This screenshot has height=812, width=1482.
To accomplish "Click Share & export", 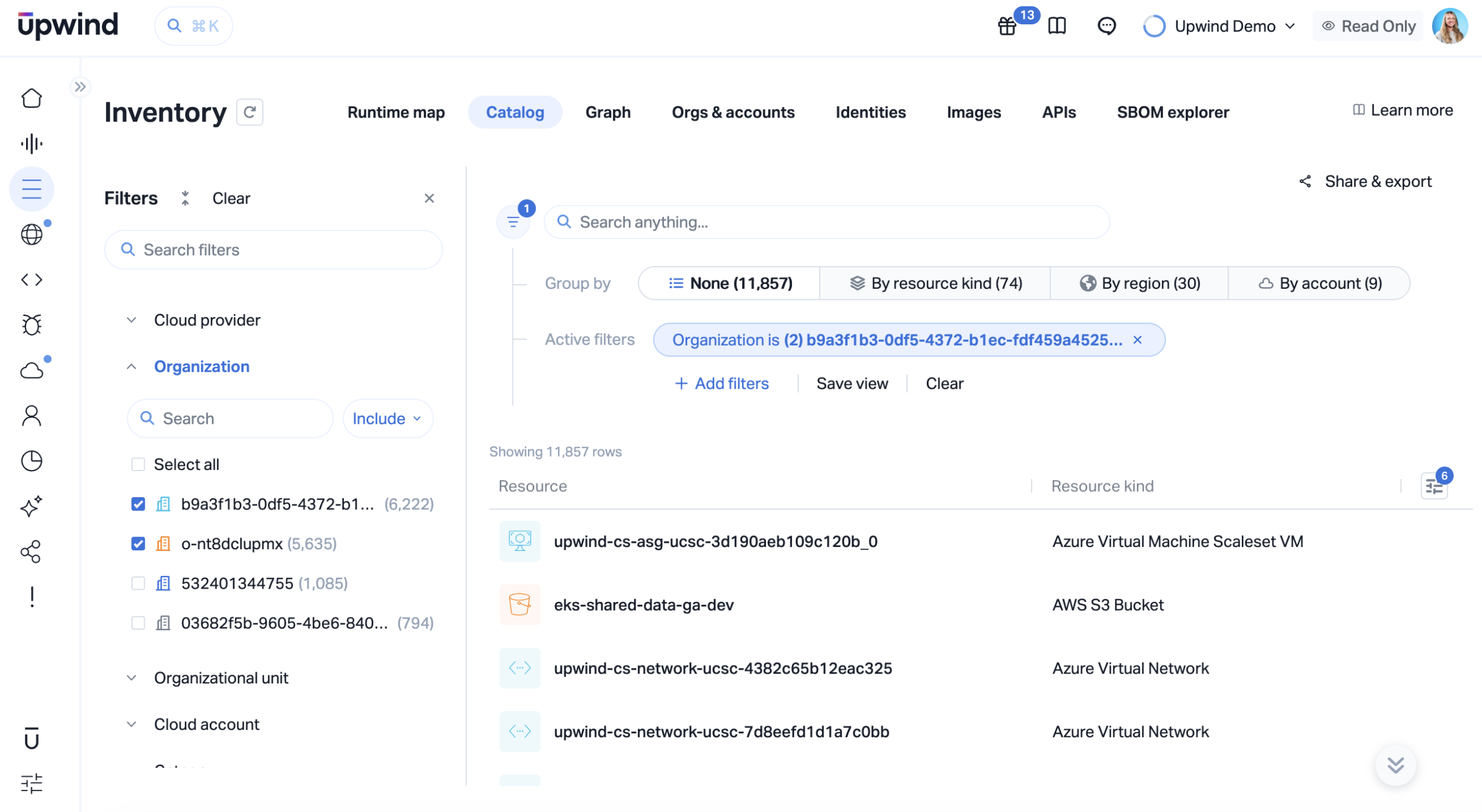I will pyautogui.click(x=1365, y=181).
